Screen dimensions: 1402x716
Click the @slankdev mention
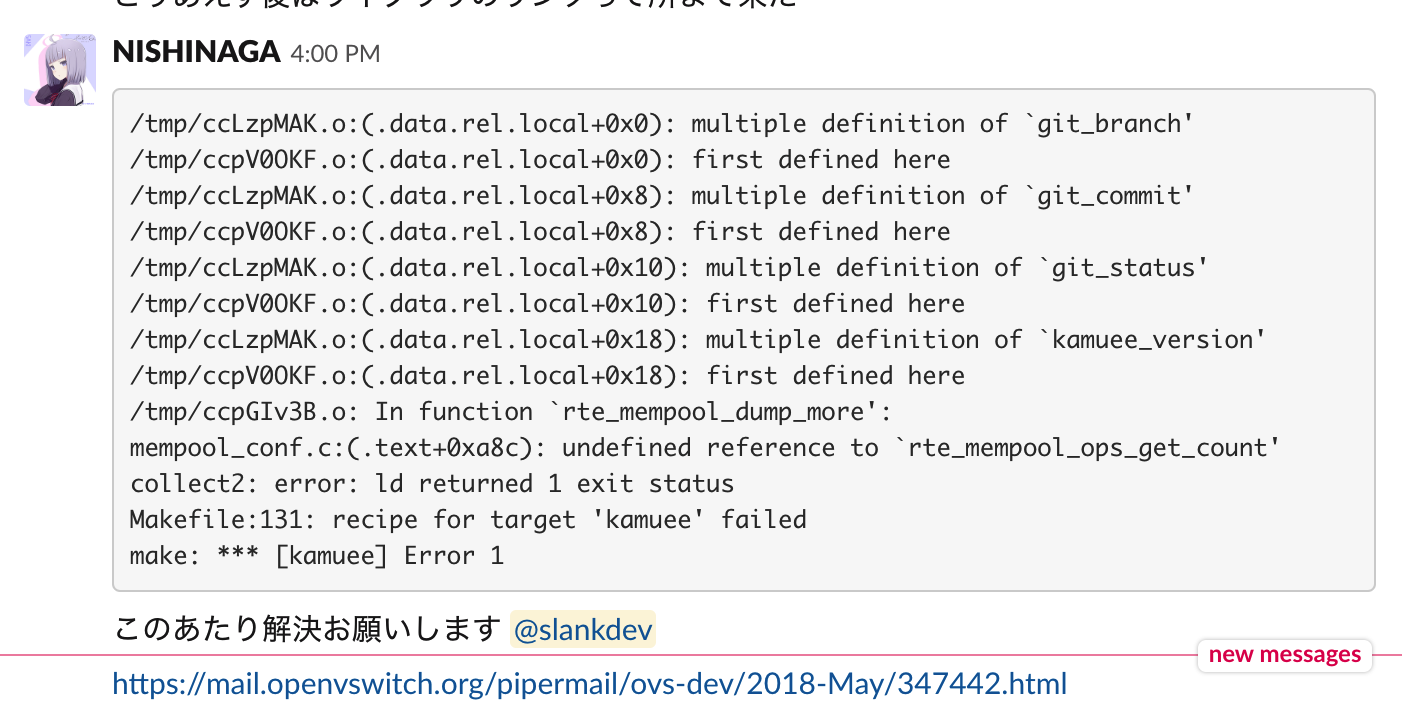(582, 629)
